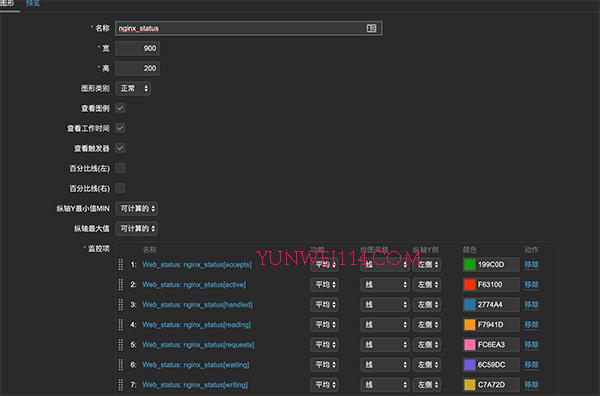The image size is (600, 396).
Task: Pick the yellow C7A72D color swatch
Action: (x=470, y=385)
